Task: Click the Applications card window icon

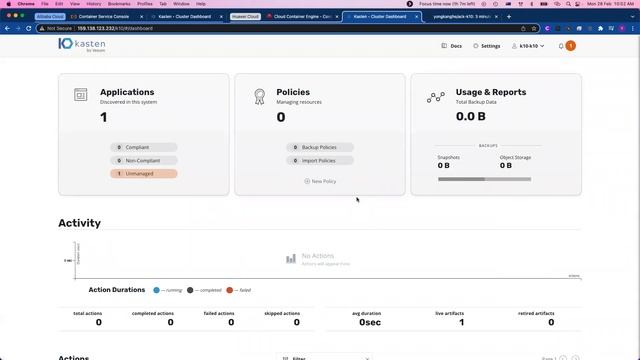Action: click(x=80, y=95)
